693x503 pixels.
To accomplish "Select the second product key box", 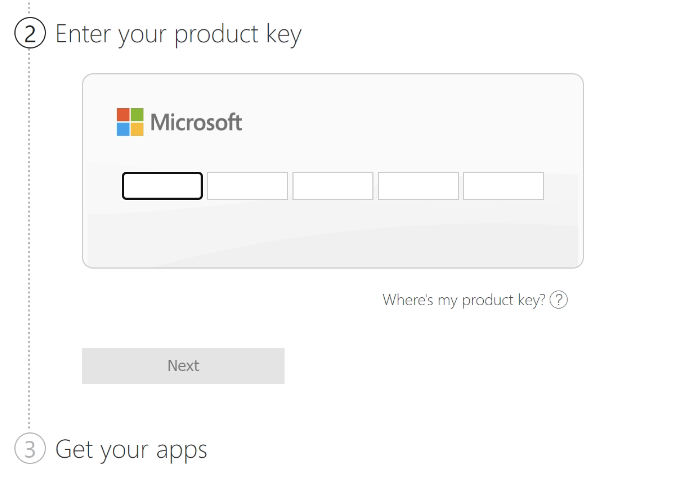I will pyautogui.click(x=247, y=186).
